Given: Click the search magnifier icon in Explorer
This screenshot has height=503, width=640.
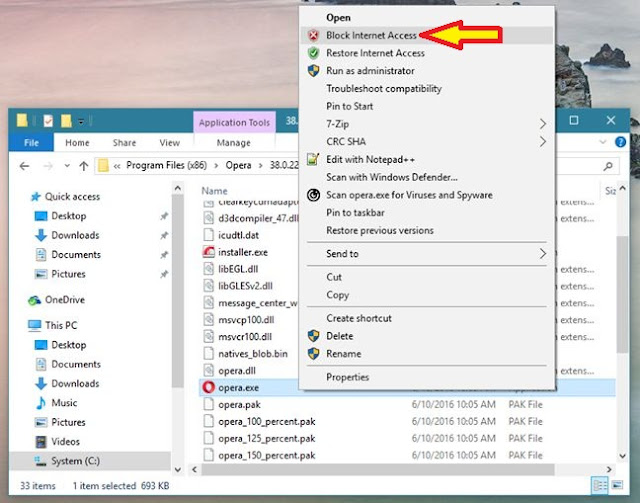Looking at the screenshot, I should (608, 166).
